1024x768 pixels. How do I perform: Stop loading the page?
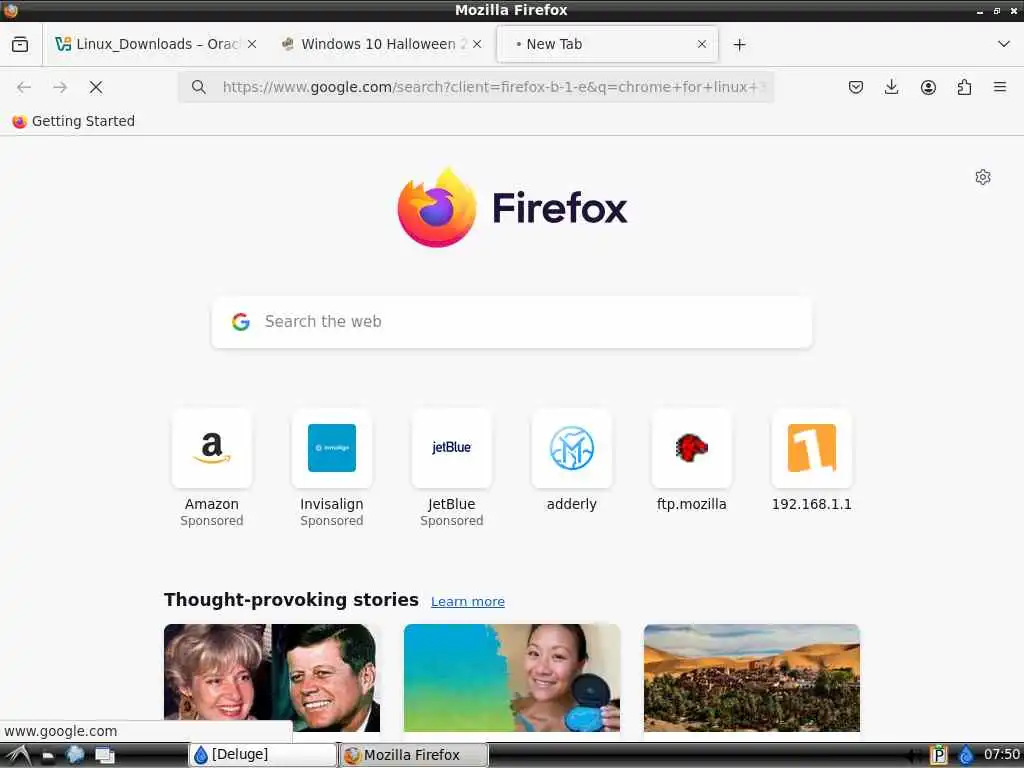[96, 87]
